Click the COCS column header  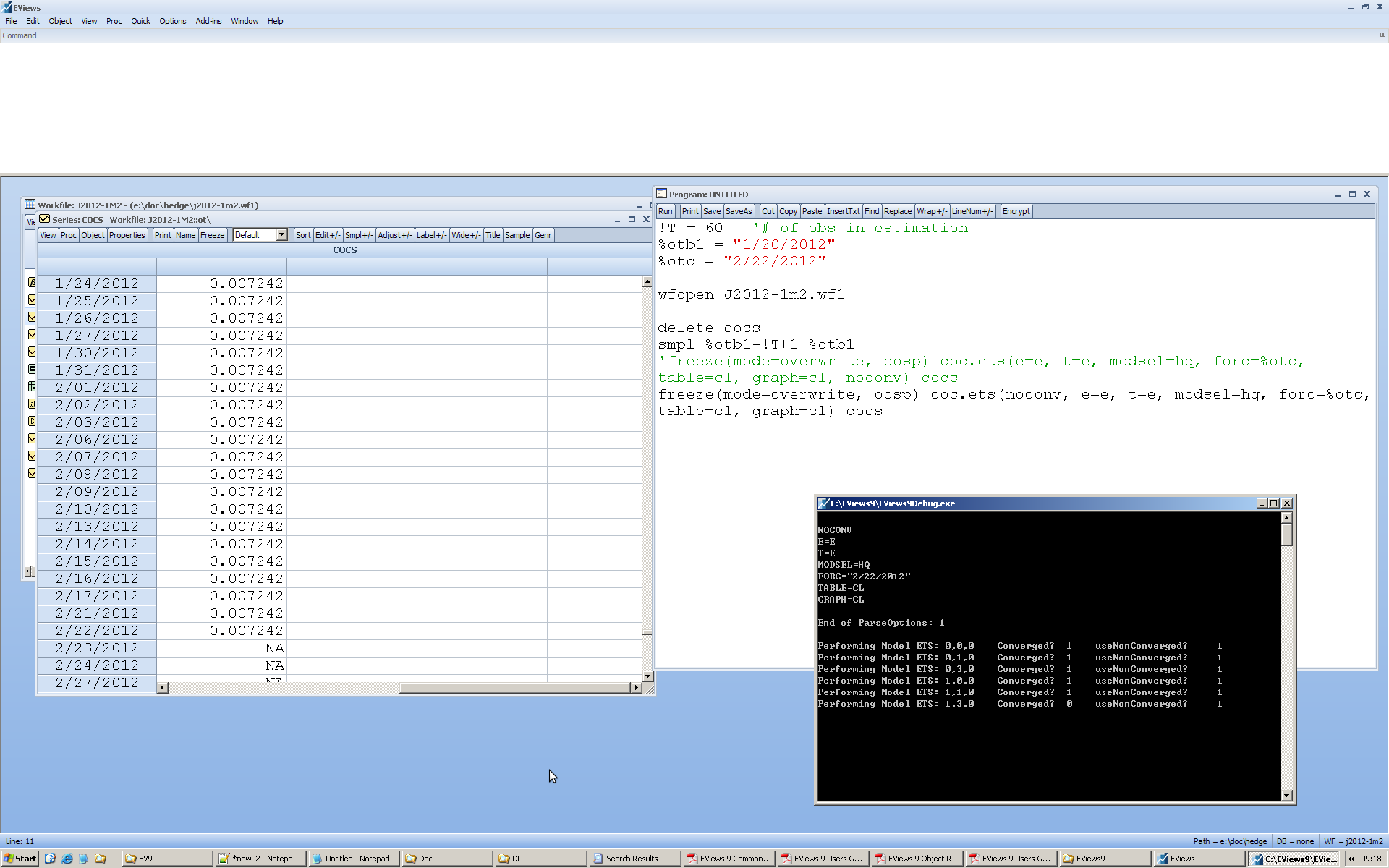pos(344,250)
